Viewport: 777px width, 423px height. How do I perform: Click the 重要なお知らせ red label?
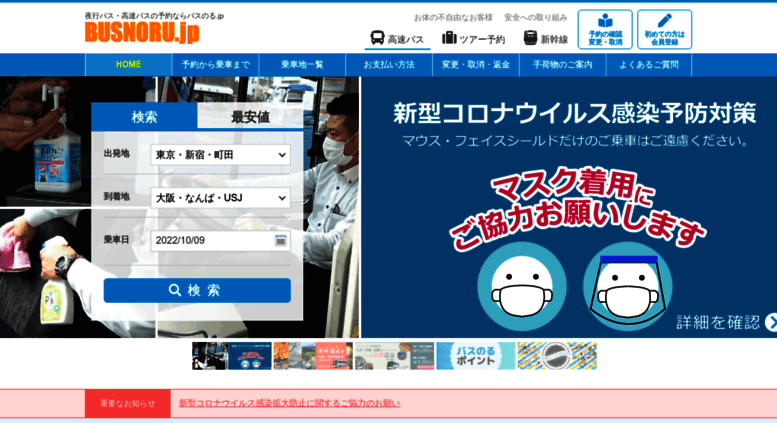click(x=128, y=403)
